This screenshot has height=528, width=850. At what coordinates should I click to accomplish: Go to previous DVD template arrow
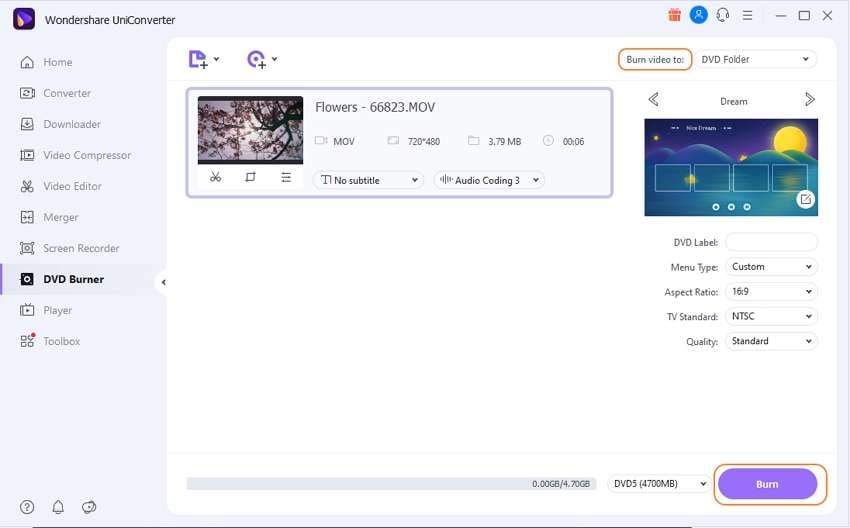(654, 100)
